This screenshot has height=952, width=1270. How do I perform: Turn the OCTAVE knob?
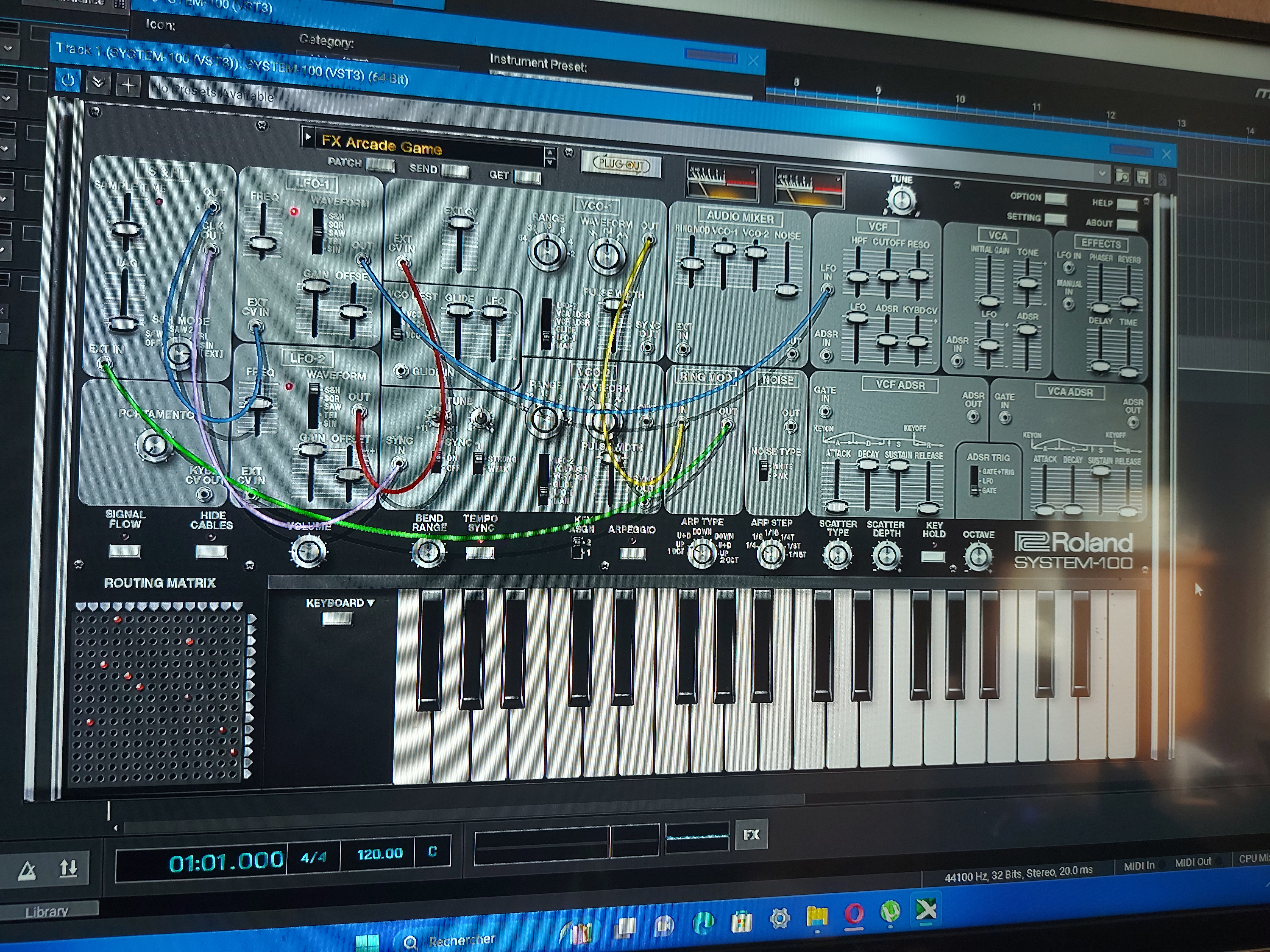978,556
